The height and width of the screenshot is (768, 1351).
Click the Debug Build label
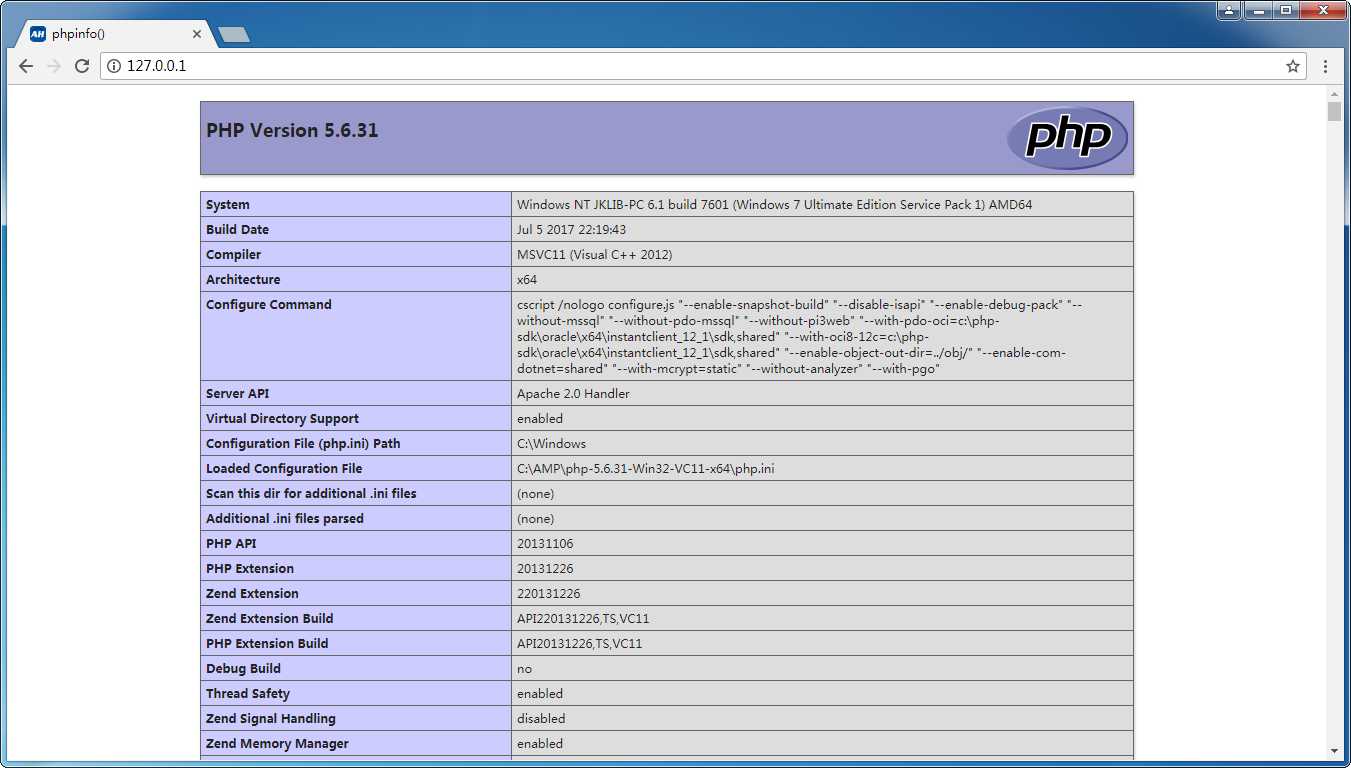pyautogui.click(x=243, y=669)
